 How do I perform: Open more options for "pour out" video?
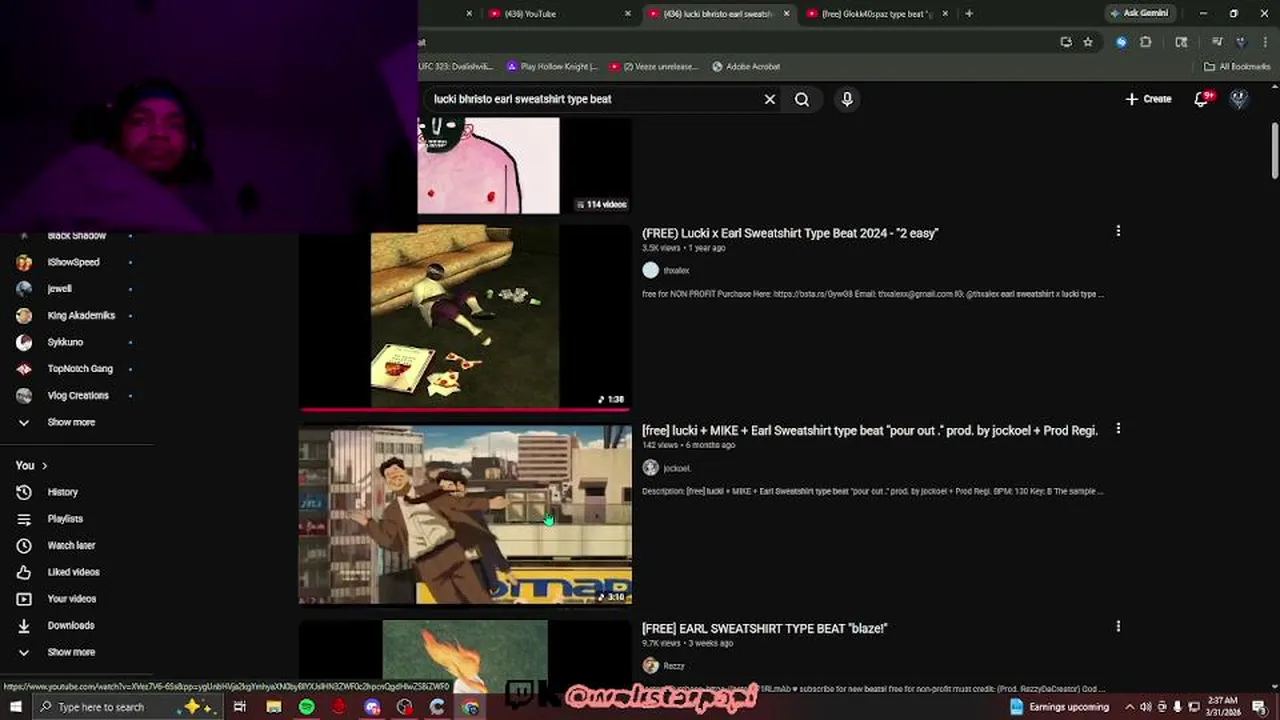[1118, 428]
